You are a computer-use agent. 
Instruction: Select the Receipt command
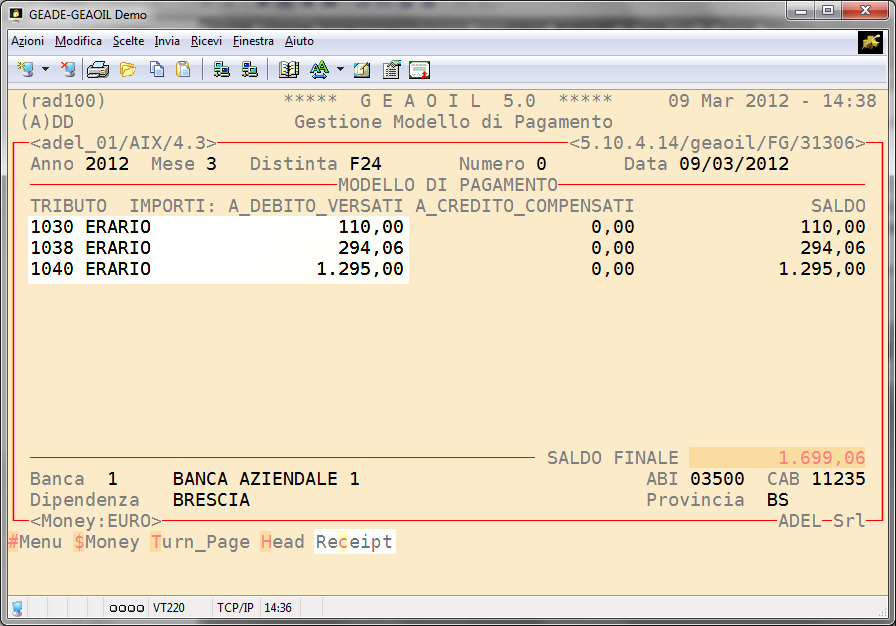click(354, 542)
